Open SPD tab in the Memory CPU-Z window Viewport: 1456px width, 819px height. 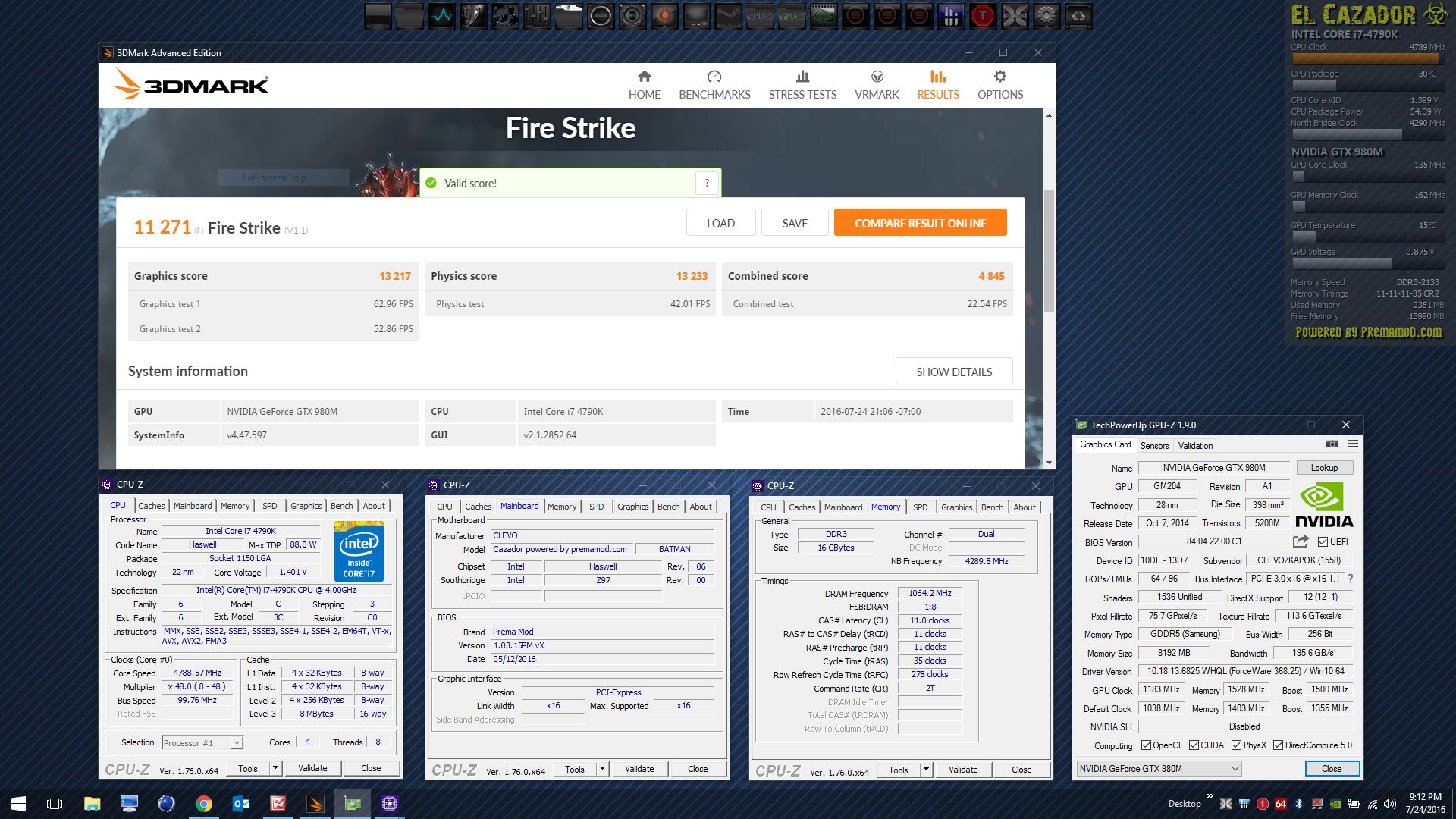tap(920, 507)
